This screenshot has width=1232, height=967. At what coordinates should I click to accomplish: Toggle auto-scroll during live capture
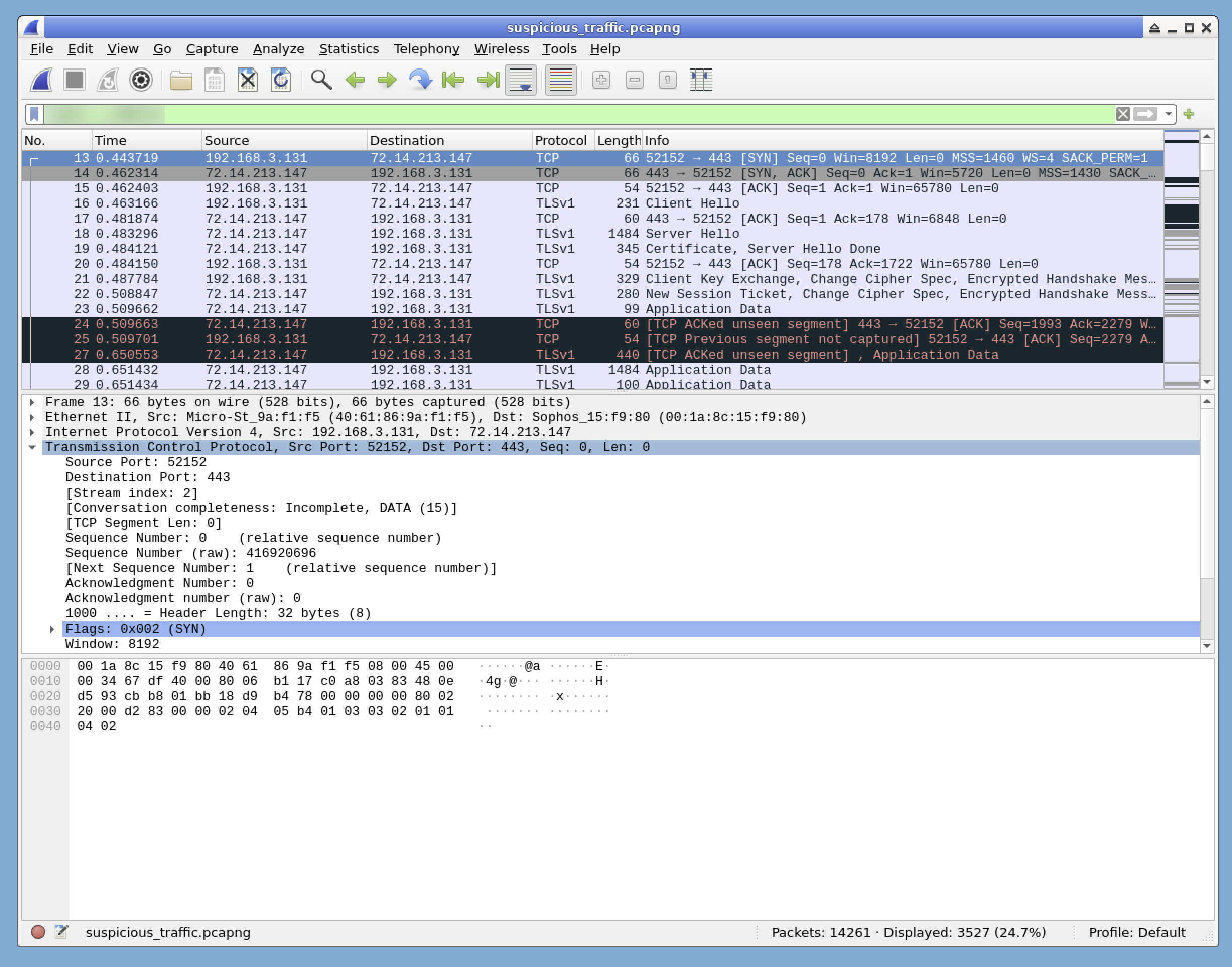tap(521, 80)
